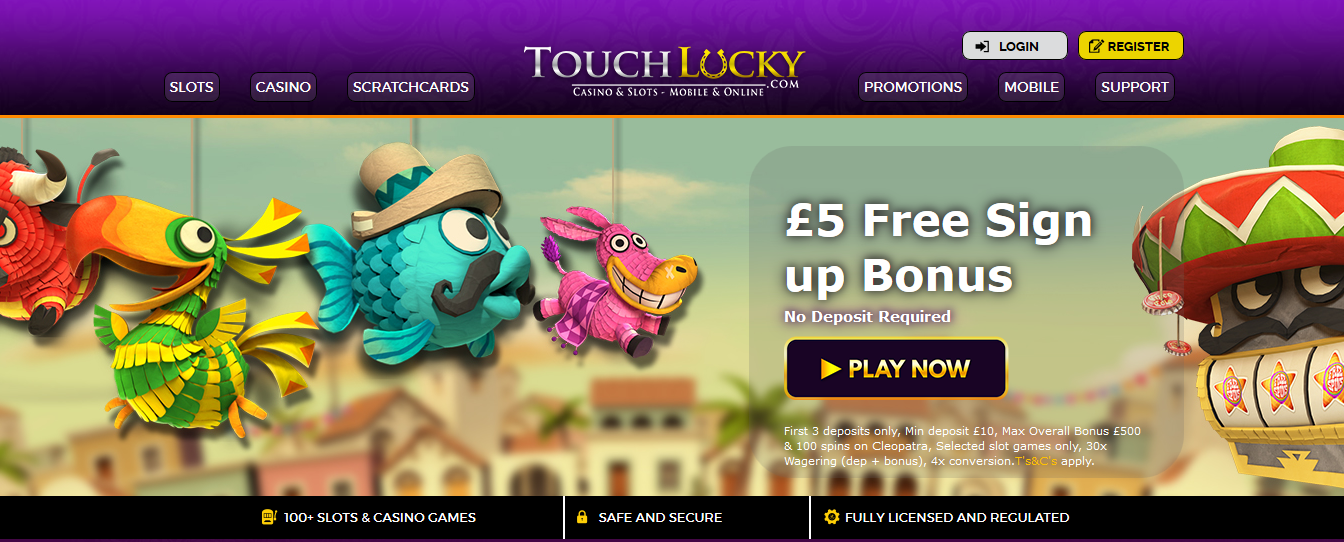
Task: Open the Casino section
Action: 283,87
